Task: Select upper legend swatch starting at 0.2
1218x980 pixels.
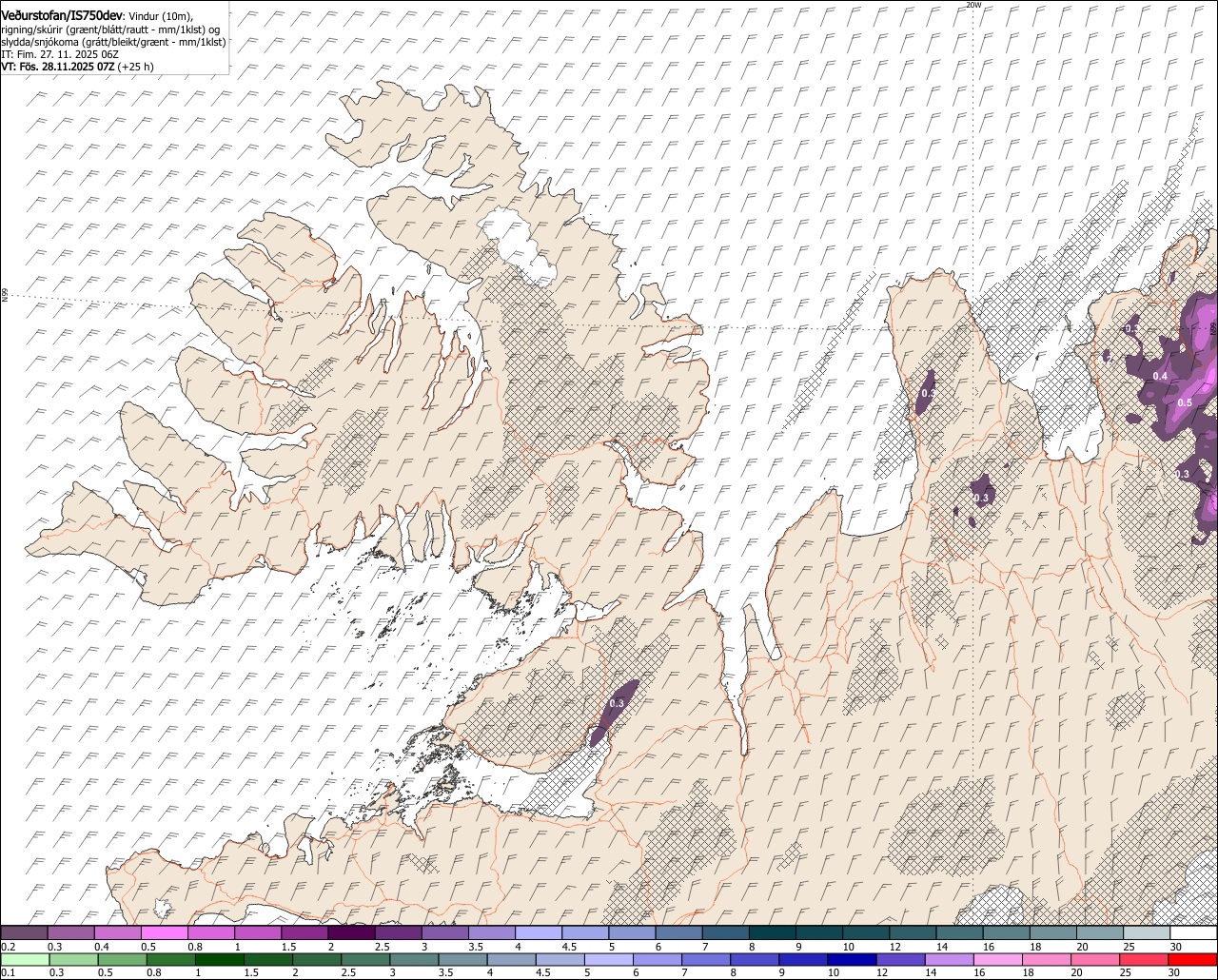Action: [24, 932]
